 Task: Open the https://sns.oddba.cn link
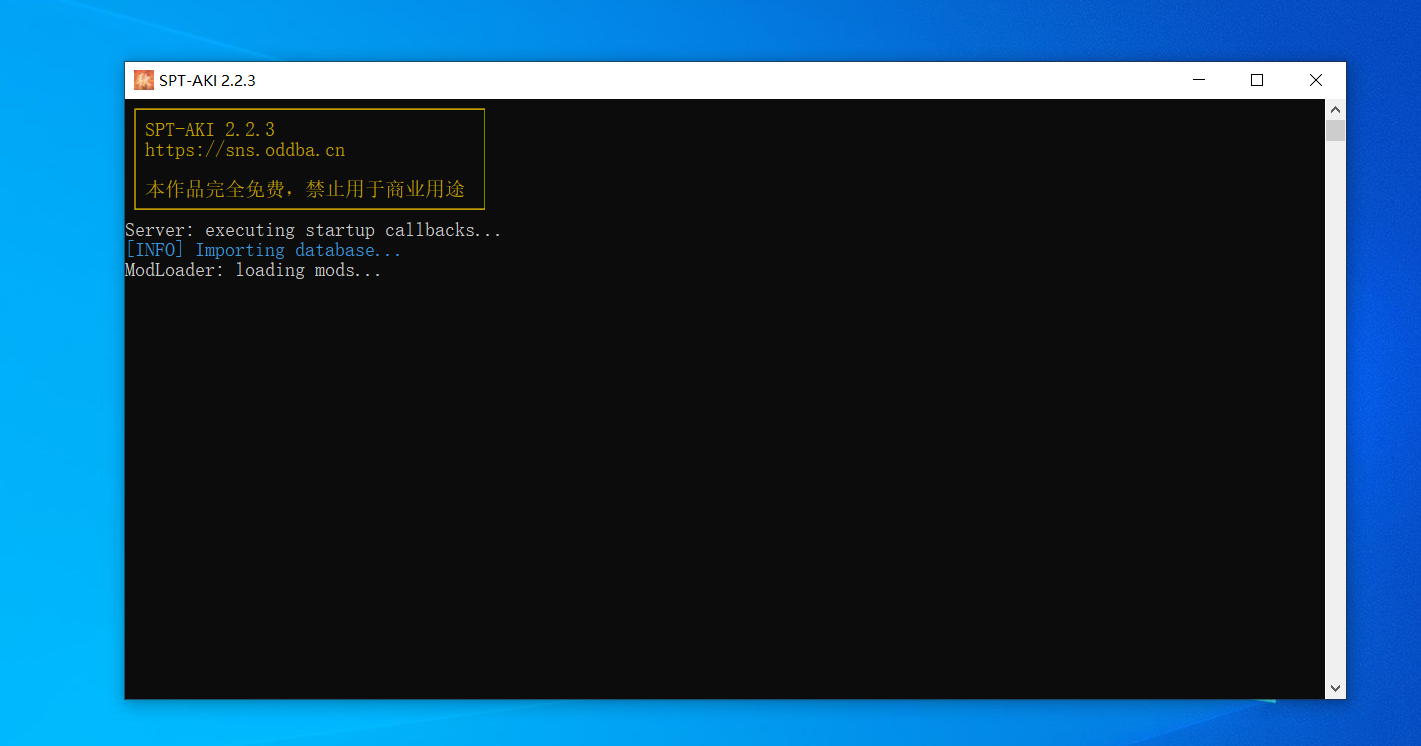tap(244, 150)
